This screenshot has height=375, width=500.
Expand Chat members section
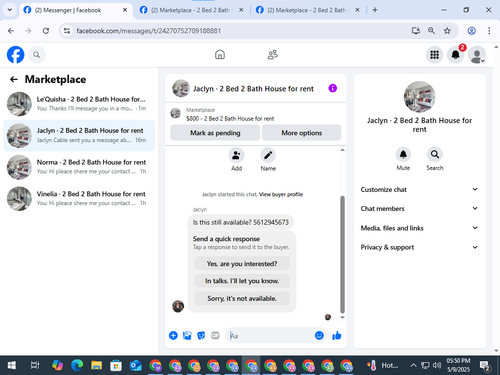coord(419,208)
